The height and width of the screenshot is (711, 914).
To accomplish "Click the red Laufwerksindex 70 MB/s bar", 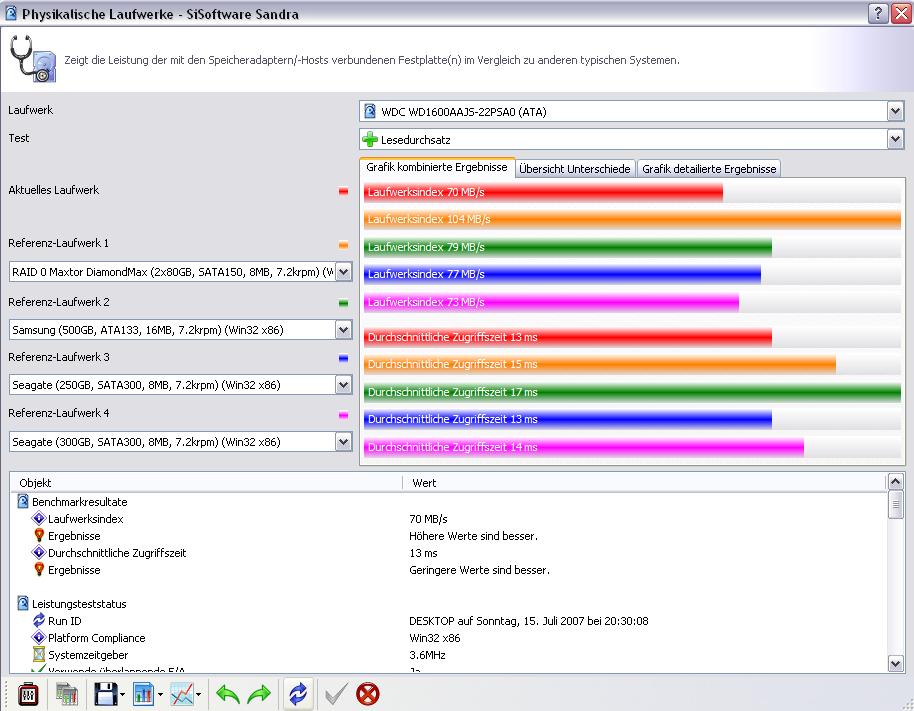I will point(543,192).
